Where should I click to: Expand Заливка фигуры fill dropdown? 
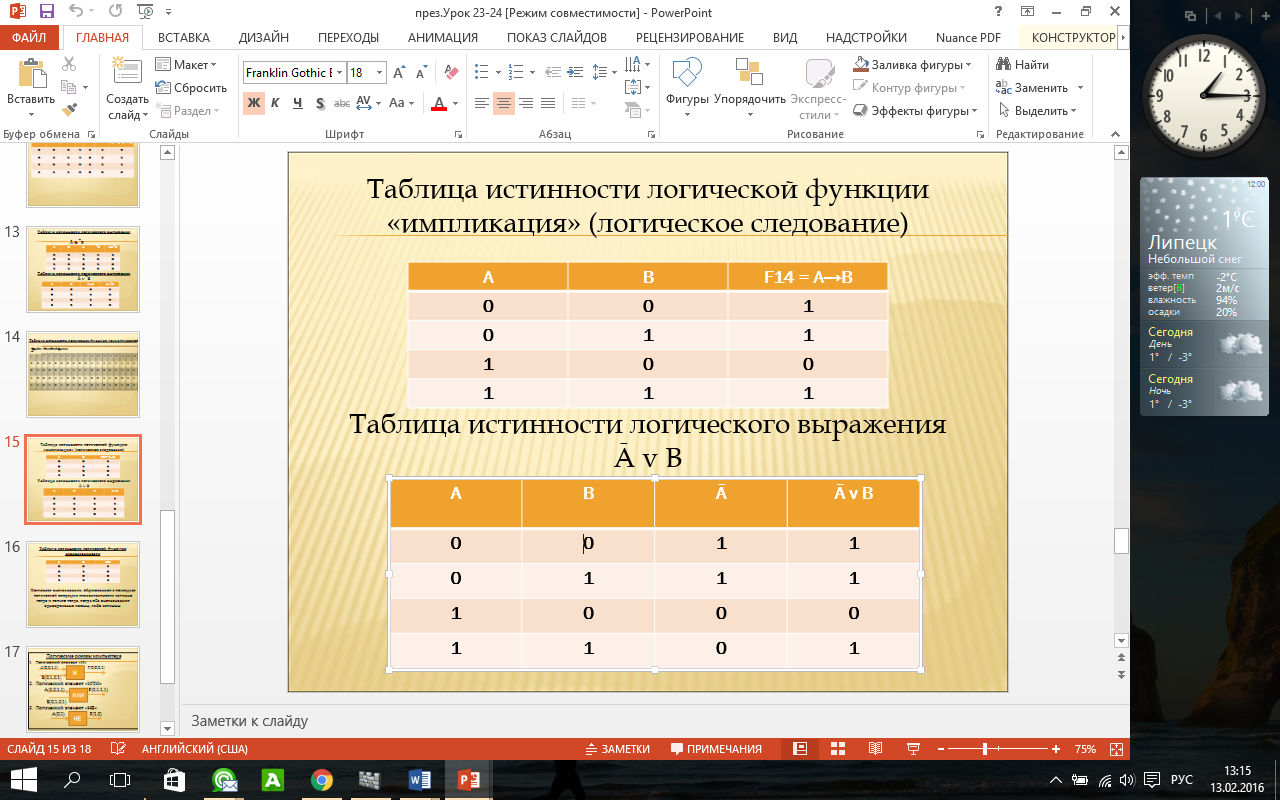912,64
